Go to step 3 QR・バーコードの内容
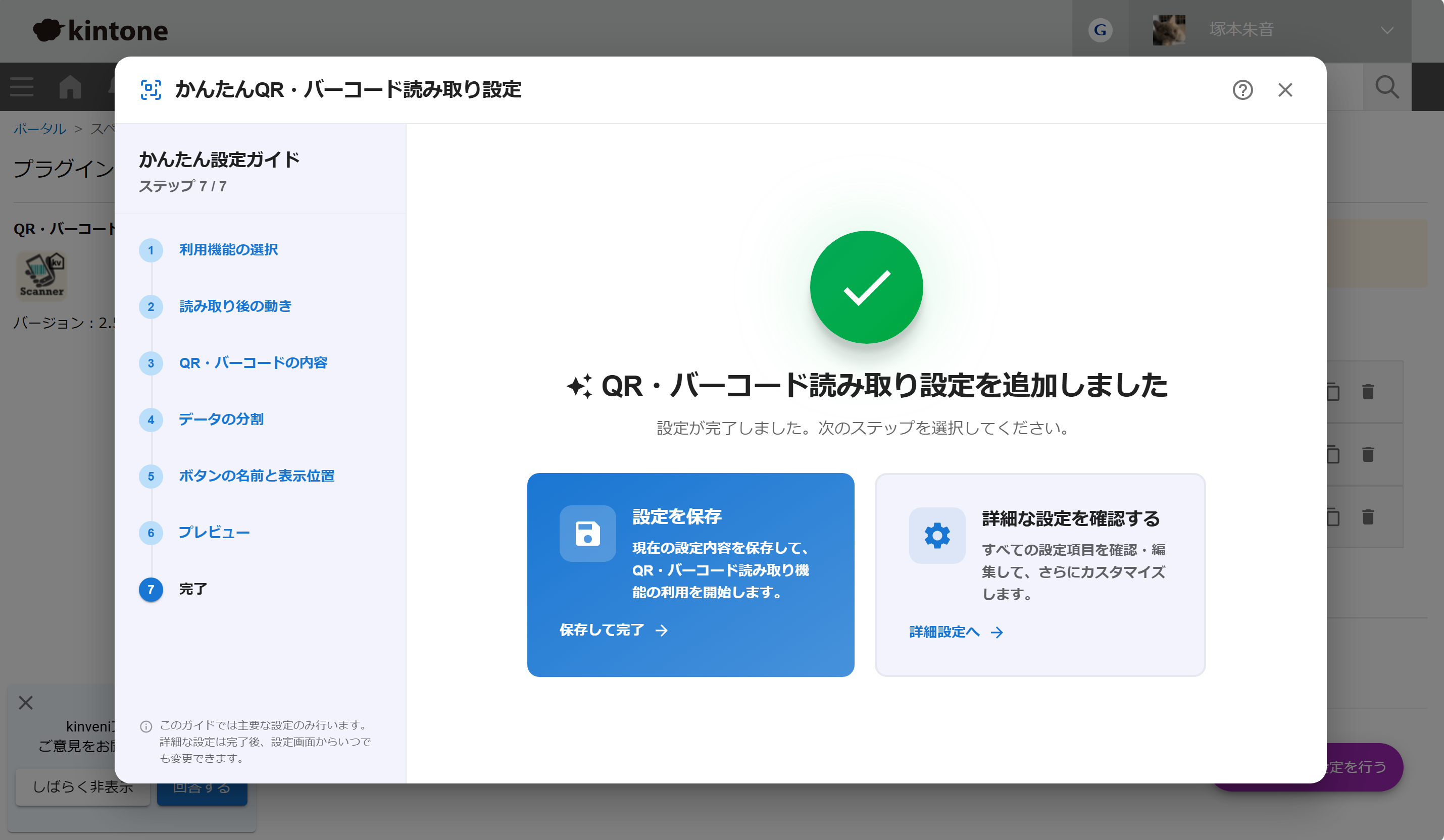Image resolution: width=1444 pixels, height=840 pixels. click(x=253, y=363)
